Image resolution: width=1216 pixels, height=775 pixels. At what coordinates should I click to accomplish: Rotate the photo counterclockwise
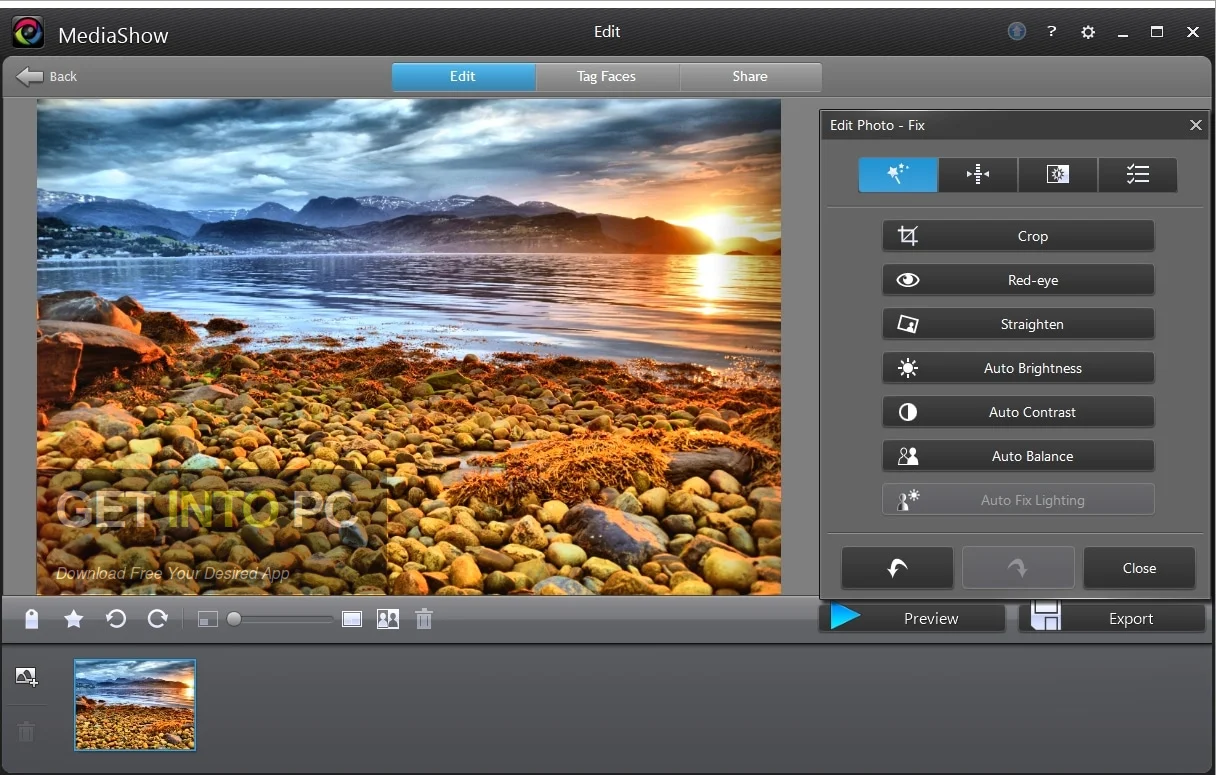pos(116,618)
